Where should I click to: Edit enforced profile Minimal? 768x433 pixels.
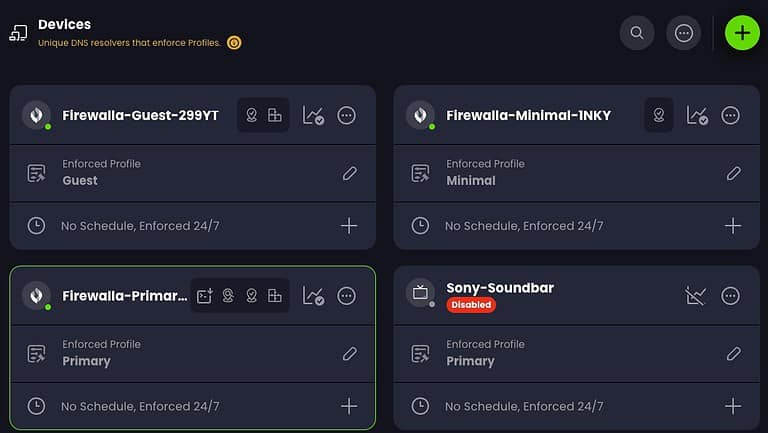[x=733, y=173]
